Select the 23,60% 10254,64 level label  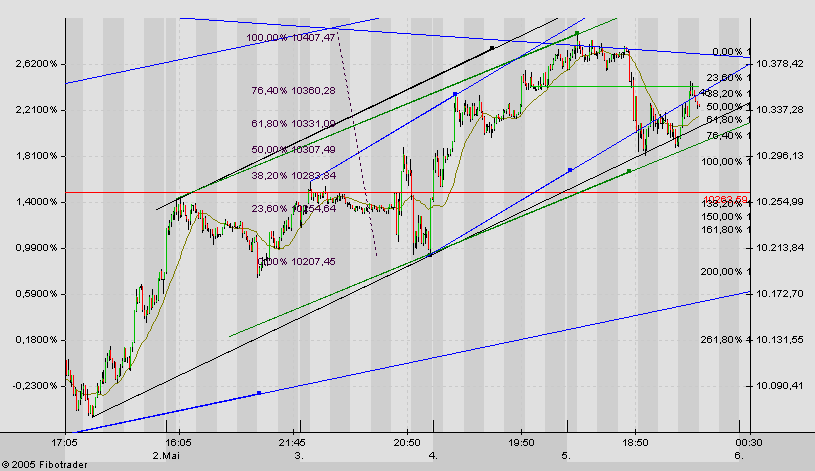click(x=293, y=209)
